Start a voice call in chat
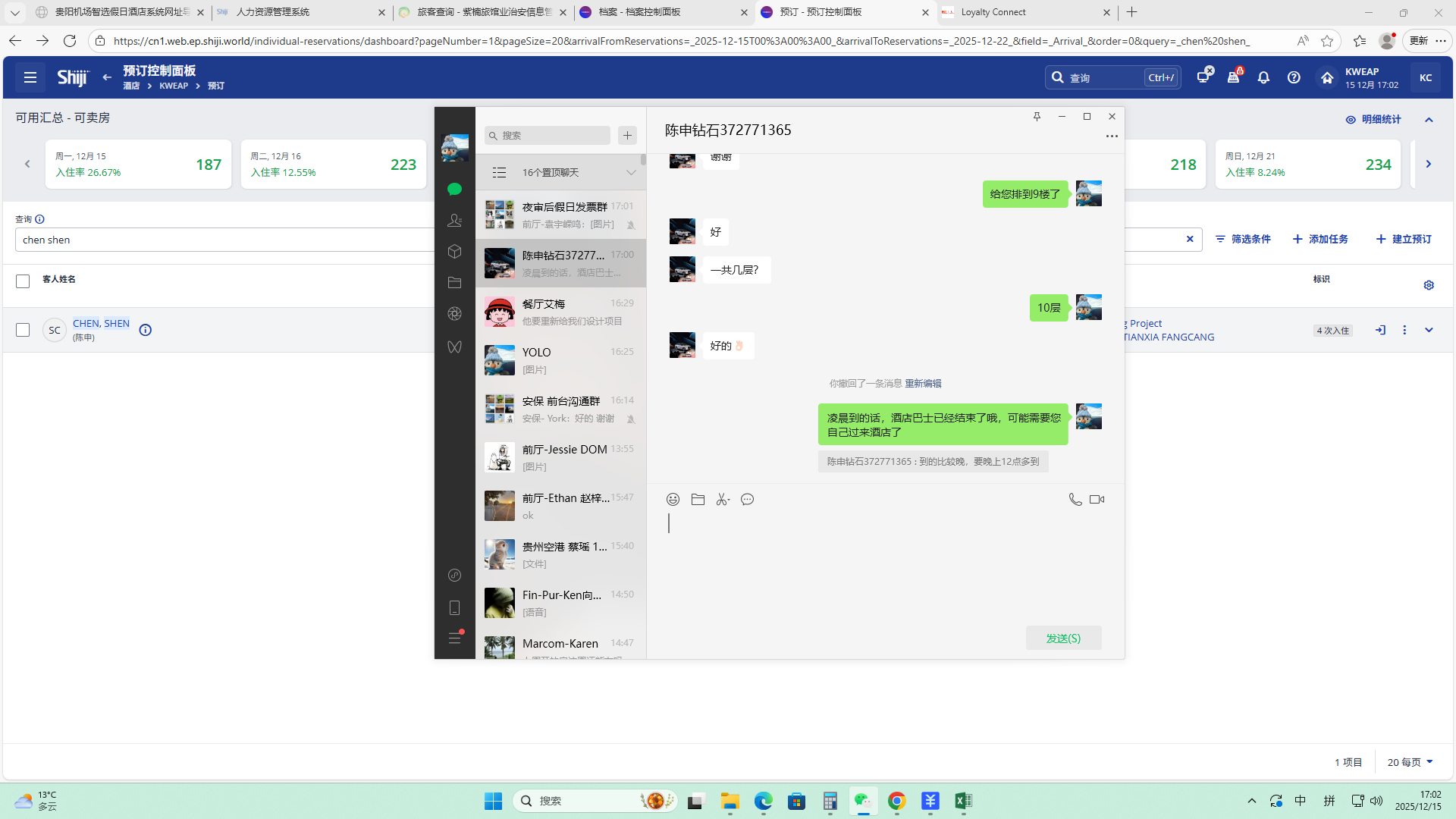This screenshot has width=1456, height=819. [1075, 499]
